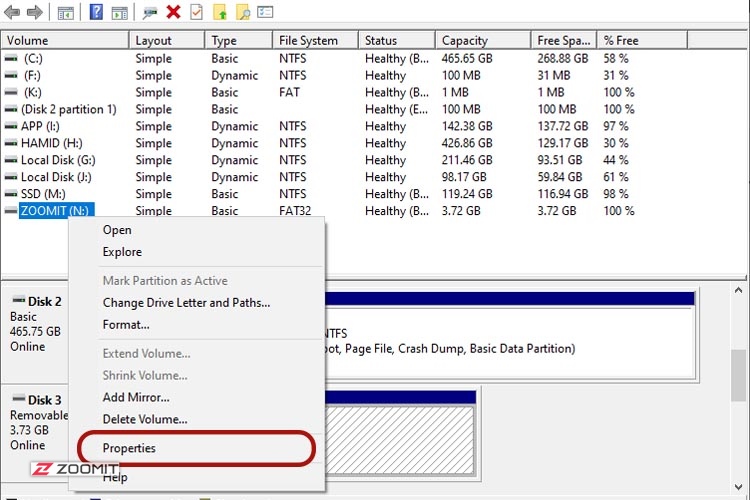
Task: Click the show/hide console tree icon
Action: coord(65,13)
